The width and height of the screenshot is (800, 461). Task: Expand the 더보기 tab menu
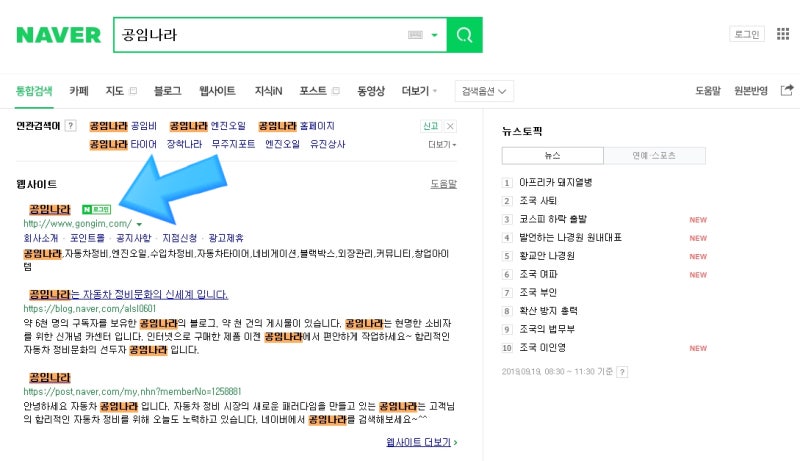pyautogui.click(x=419, y=91)
